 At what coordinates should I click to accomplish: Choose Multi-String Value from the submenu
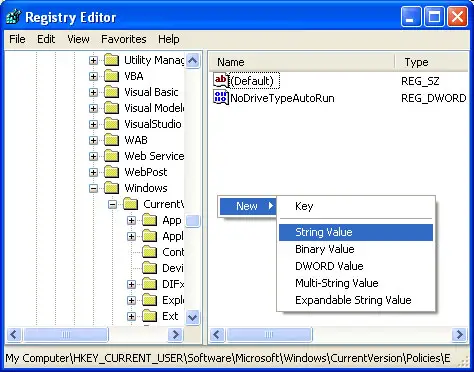pyautogui.click(x=356, y=283)
